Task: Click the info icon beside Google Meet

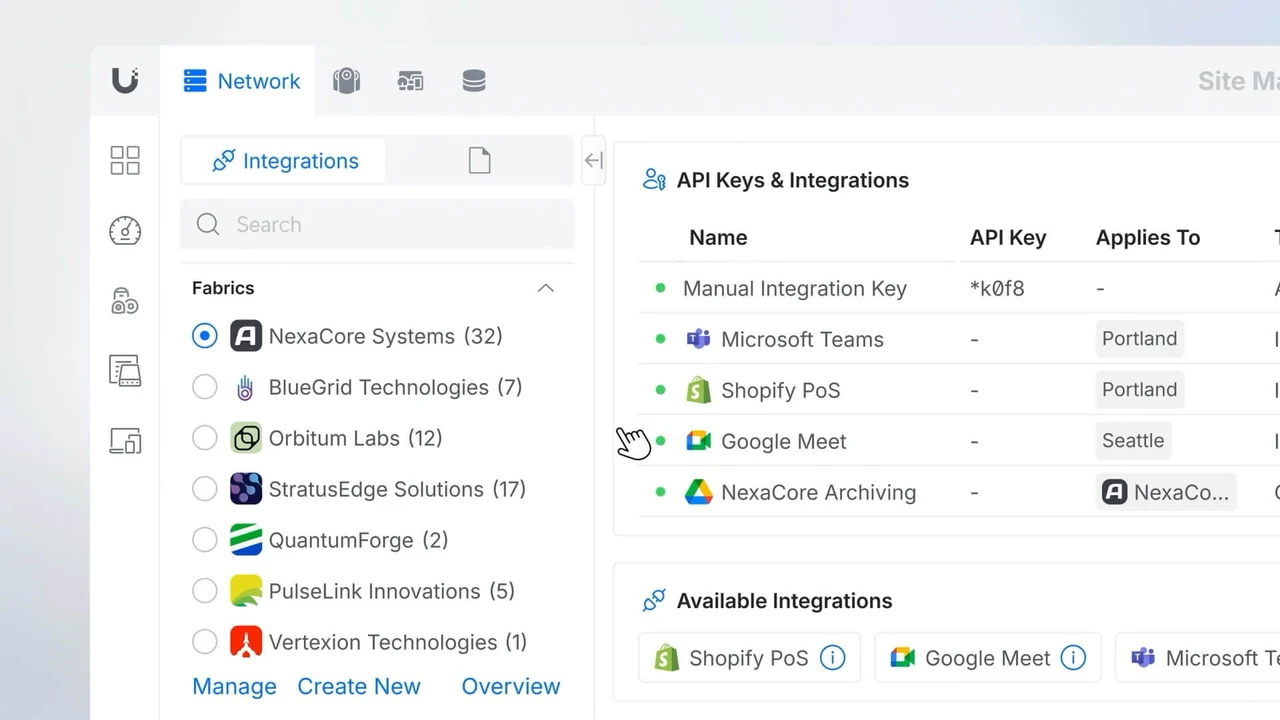Action: click(x=1073, y=658)
